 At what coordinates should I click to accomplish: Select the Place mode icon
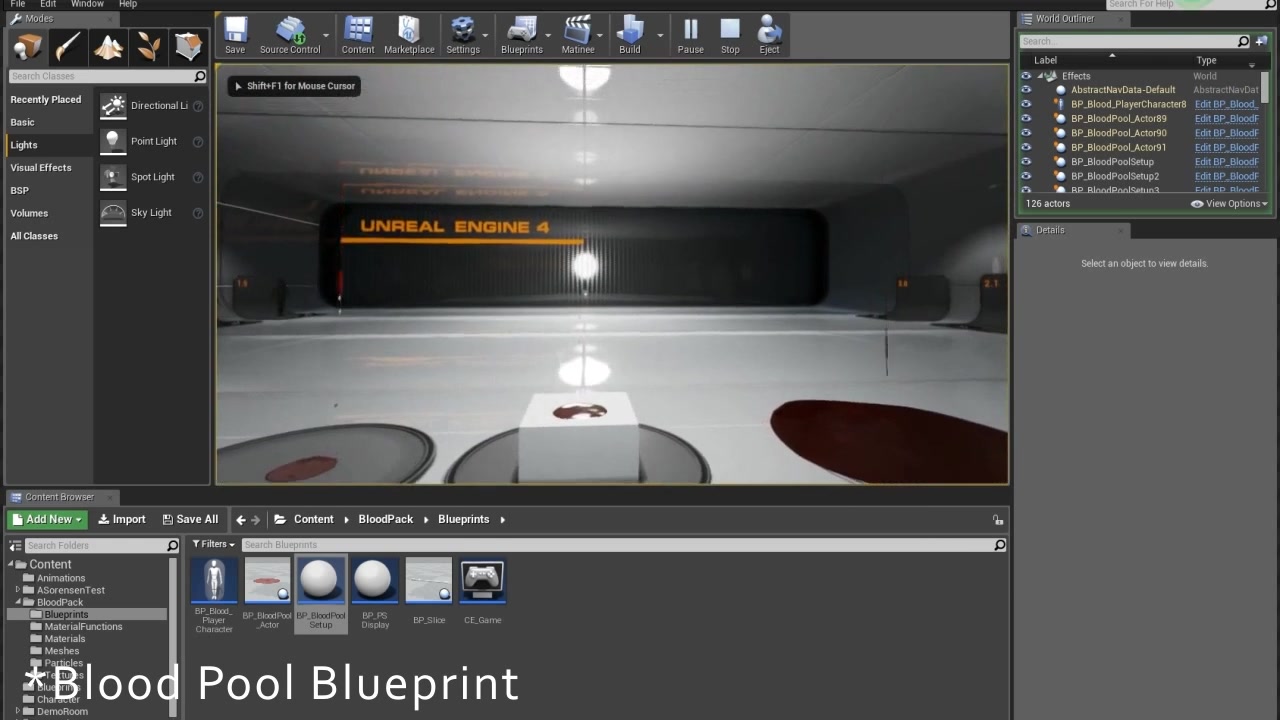coord(28,46)
